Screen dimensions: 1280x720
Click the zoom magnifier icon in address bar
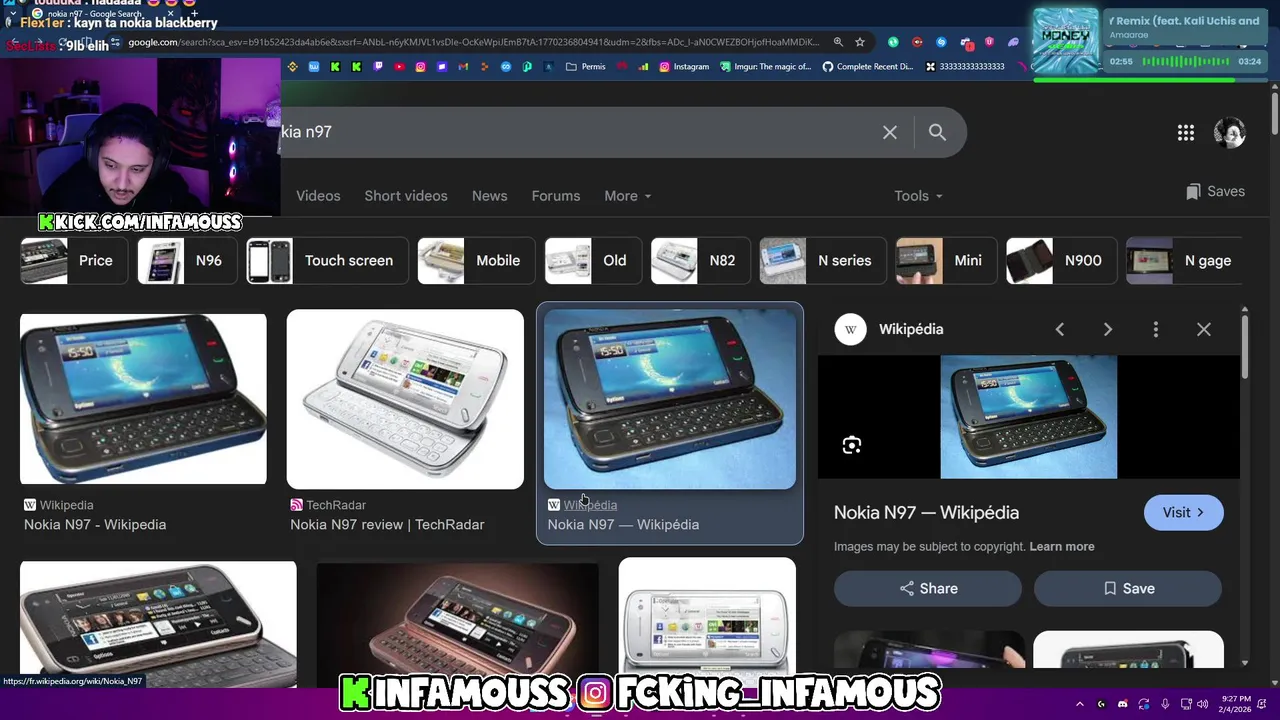(838, 42)
